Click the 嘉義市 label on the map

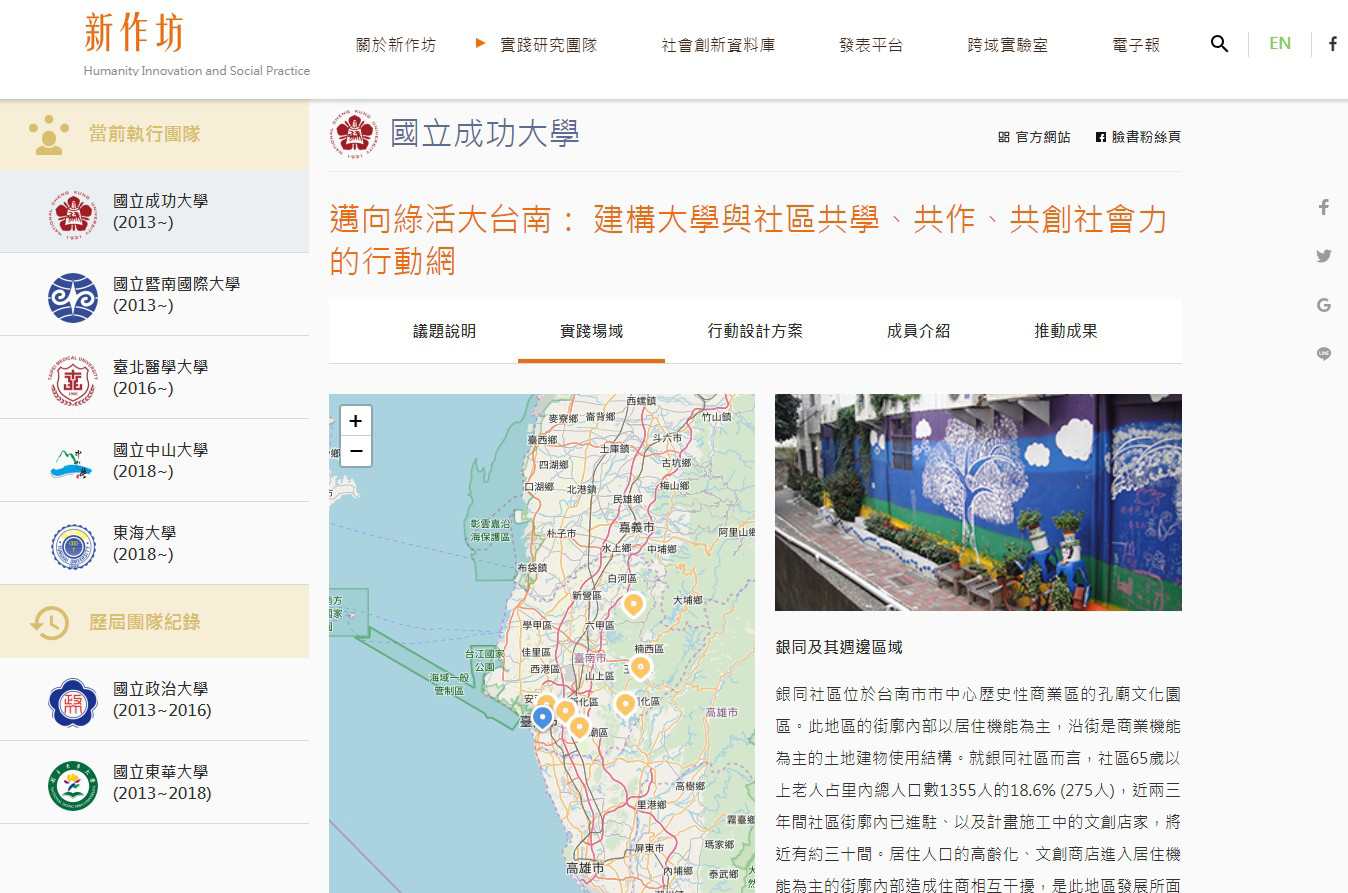click(x=637, y=527)
